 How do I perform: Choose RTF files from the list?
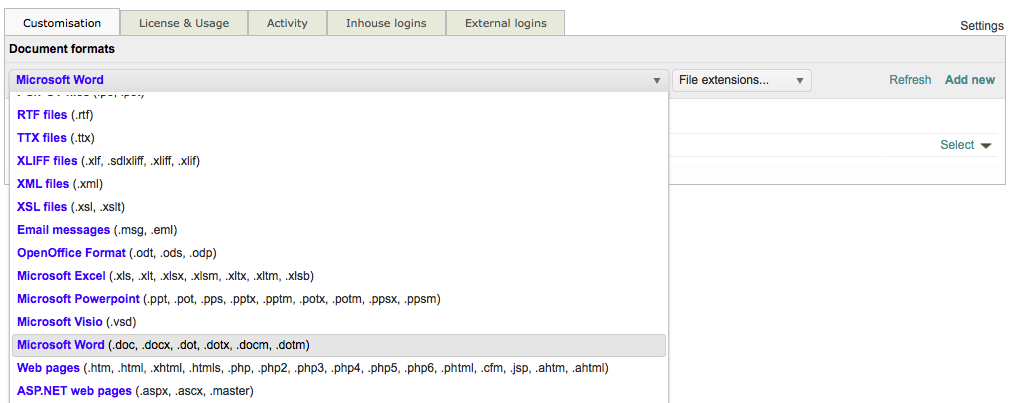[56, 115]
